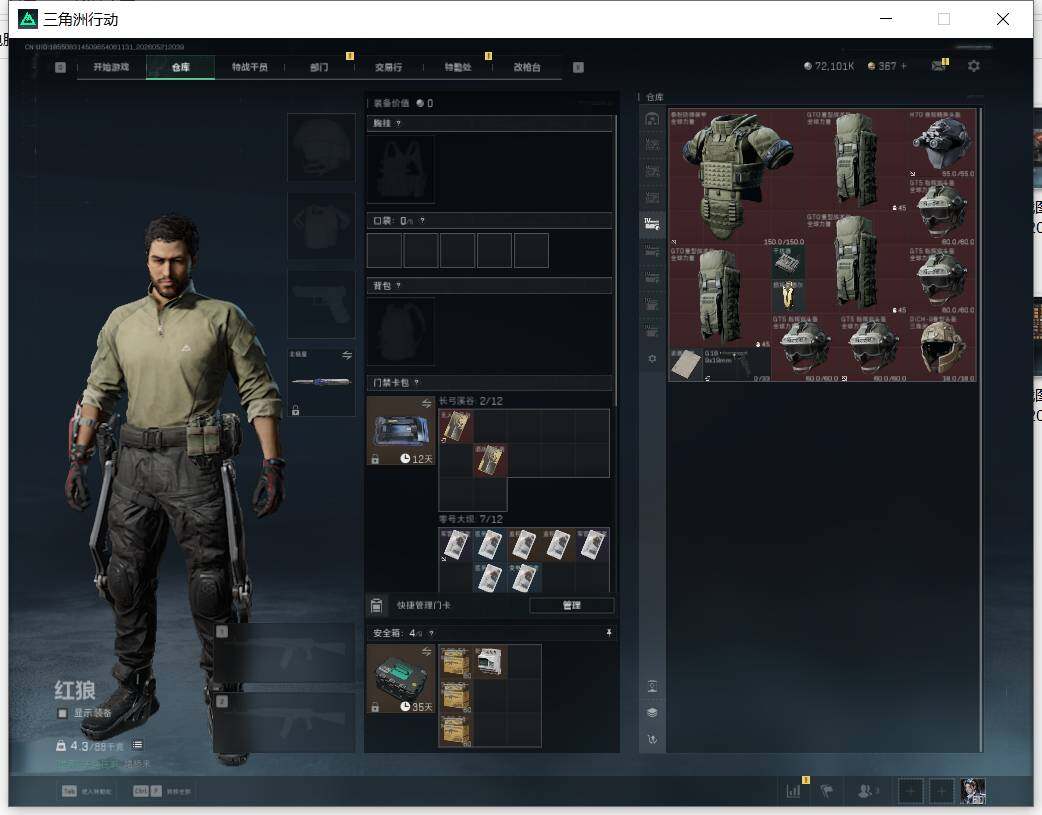Viewport: 1042px width, 815px height.
Task: Go to the 交易行 tab
Action: 388,67
